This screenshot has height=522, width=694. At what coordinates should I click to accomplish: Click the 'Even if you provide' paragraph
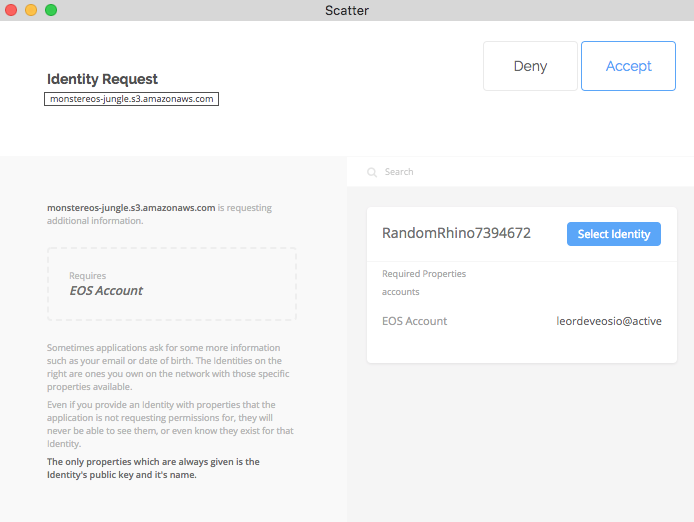tap(170, 424)
